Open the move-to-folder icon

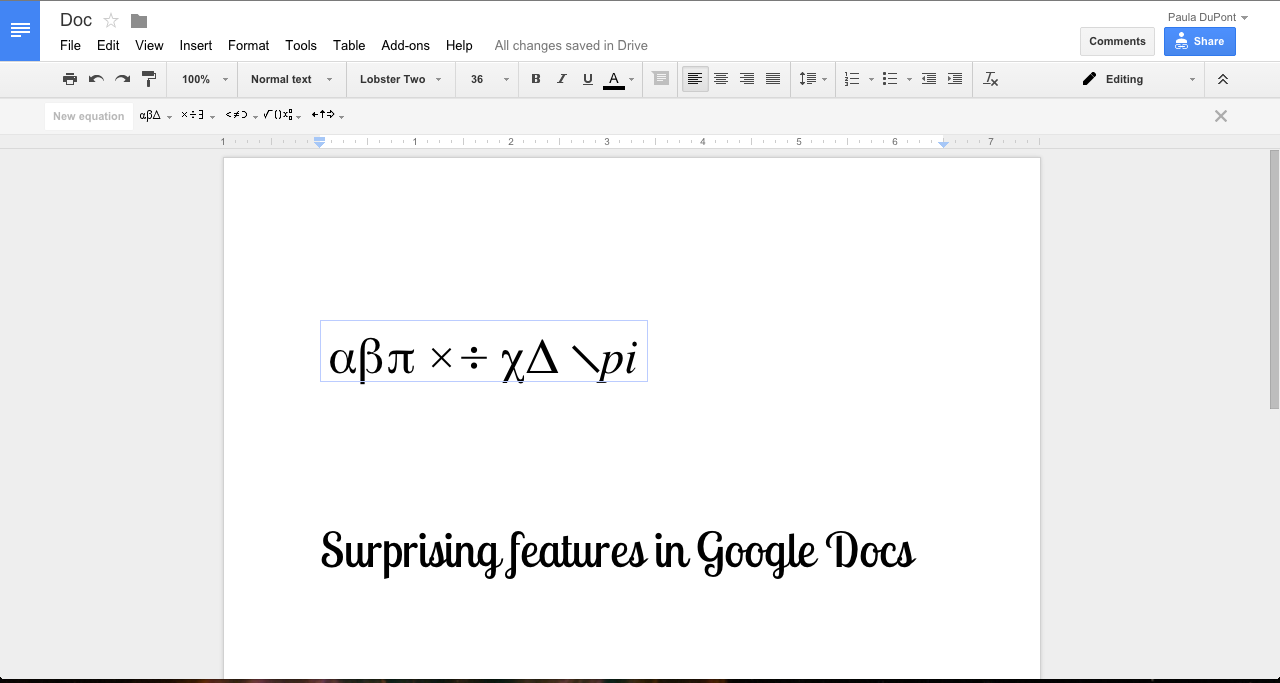click(139, 21)
